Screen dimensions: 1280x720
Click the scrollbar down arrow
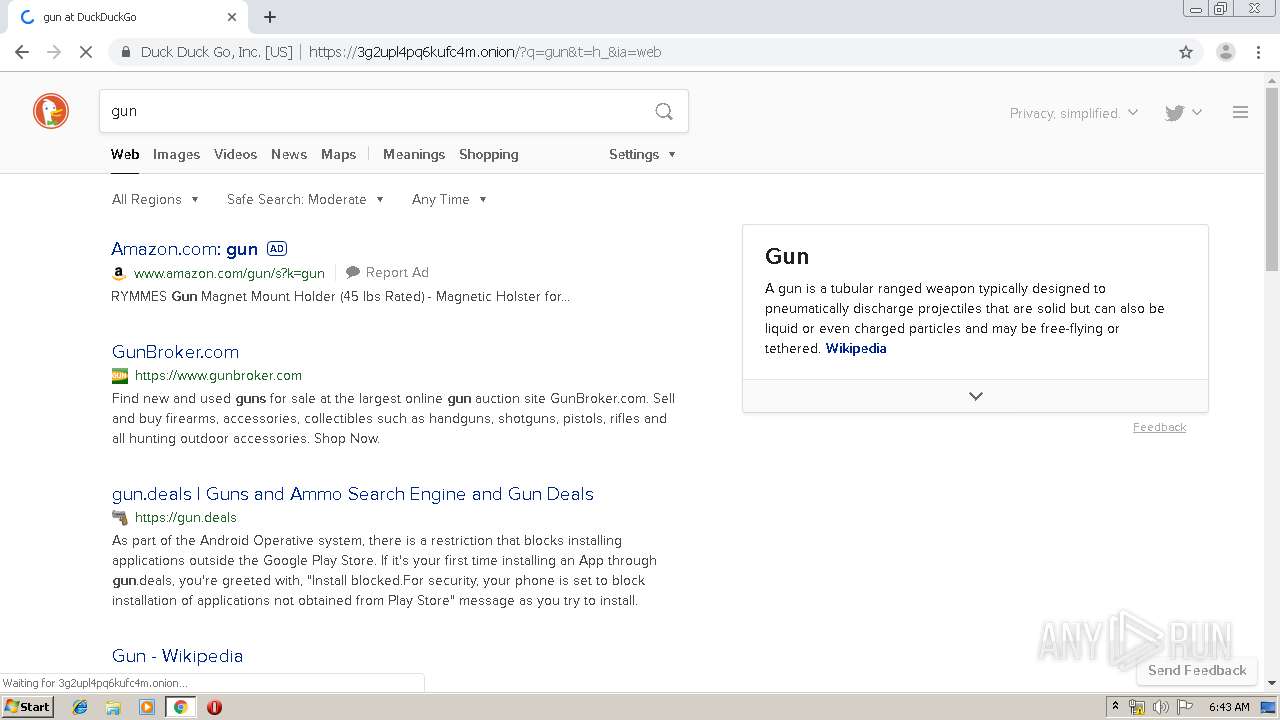pos(1272,682)
